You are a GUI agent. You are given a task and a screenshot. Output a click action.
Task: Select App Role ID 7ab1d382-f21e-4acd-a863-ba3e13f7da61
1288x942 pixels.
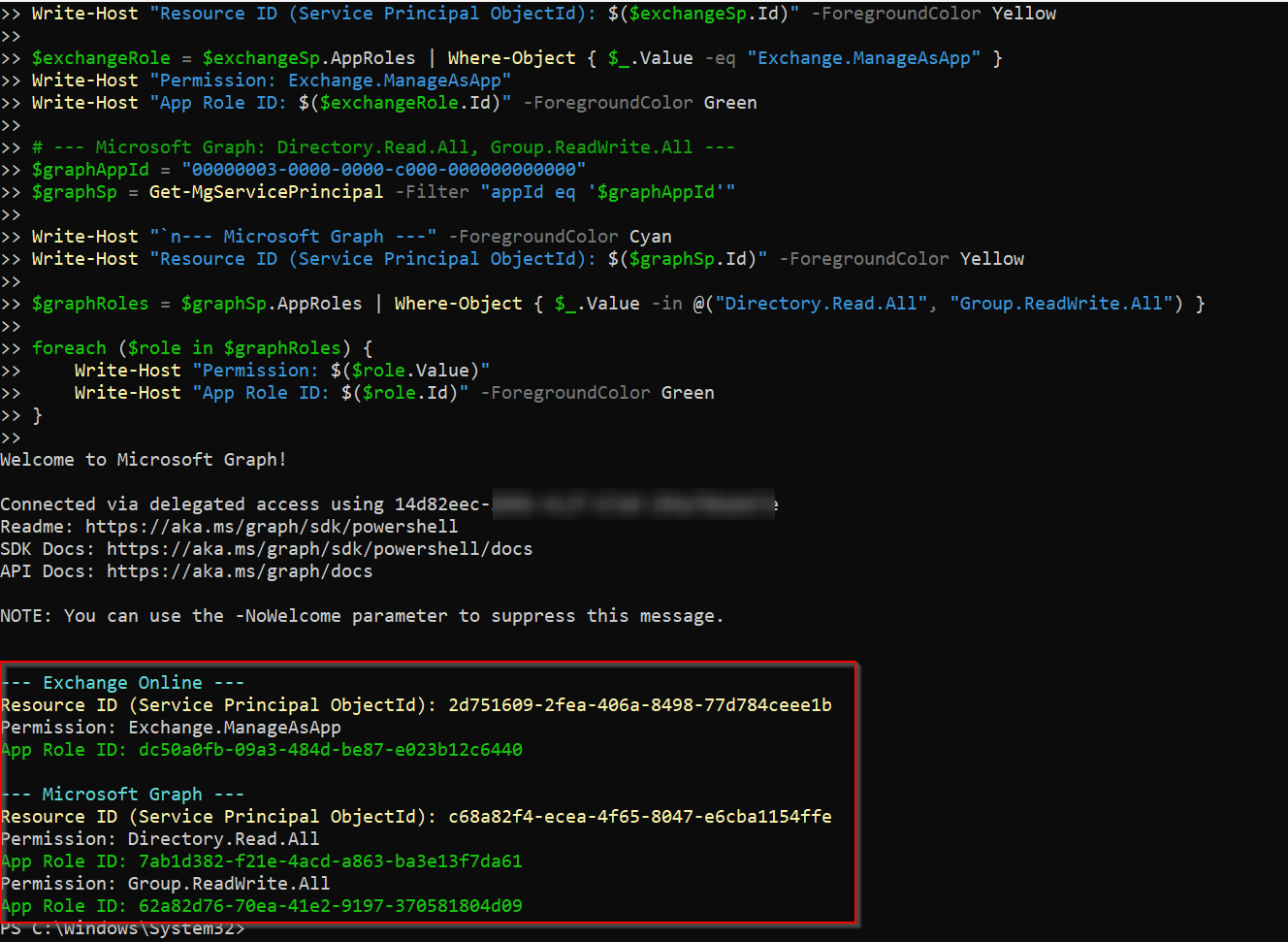[x=331, y=861]
